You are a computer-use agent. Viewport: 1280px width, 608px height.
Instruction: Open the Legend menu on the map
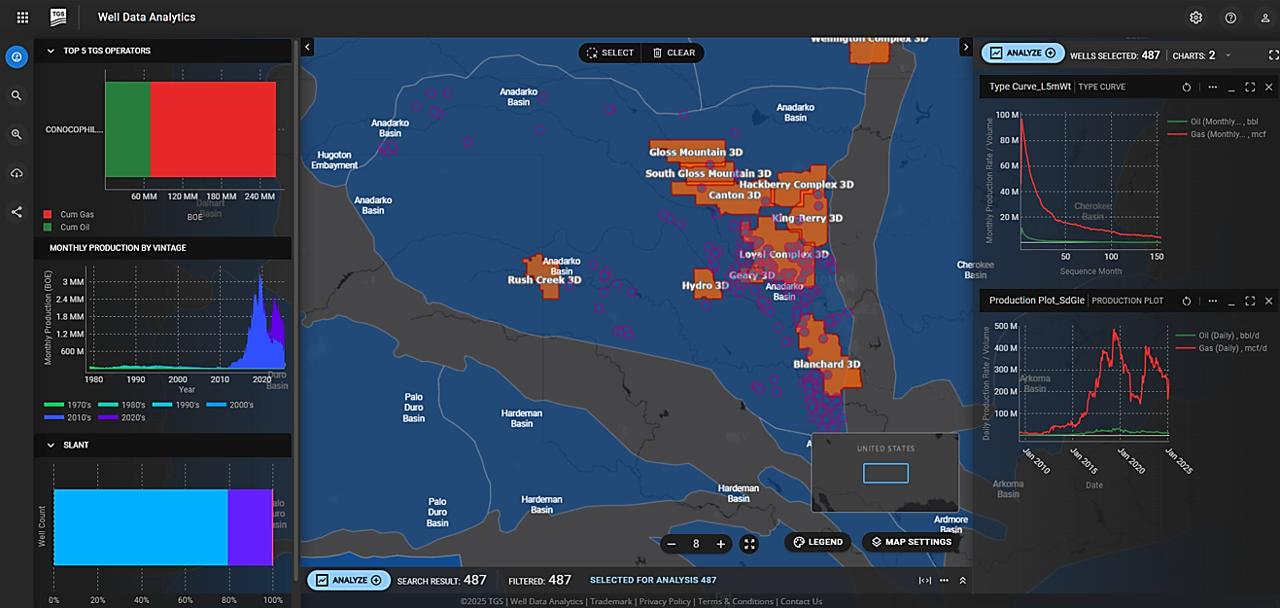[818, 541]
